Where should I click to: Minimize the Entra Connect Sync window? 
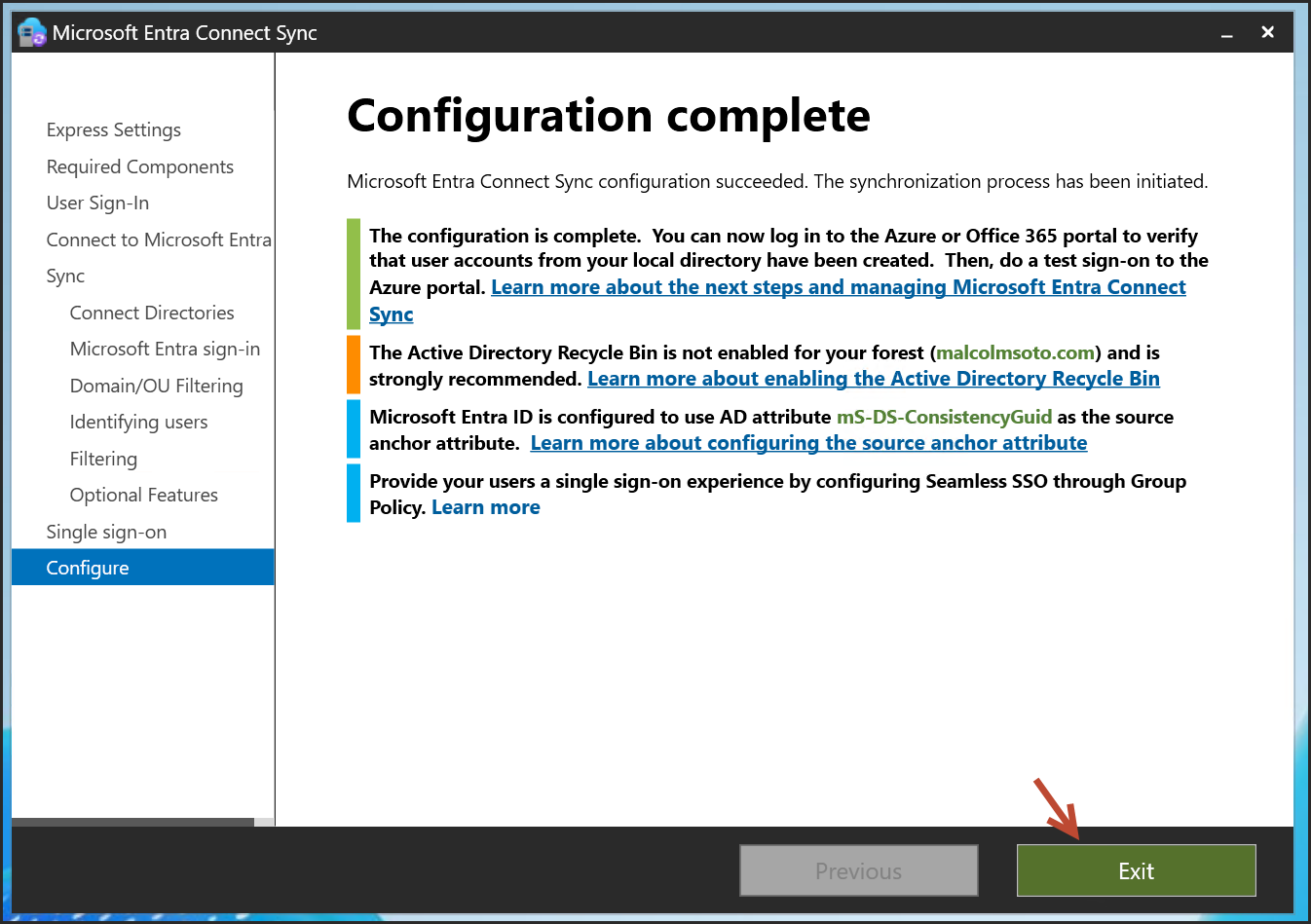tap(1227, 33)
